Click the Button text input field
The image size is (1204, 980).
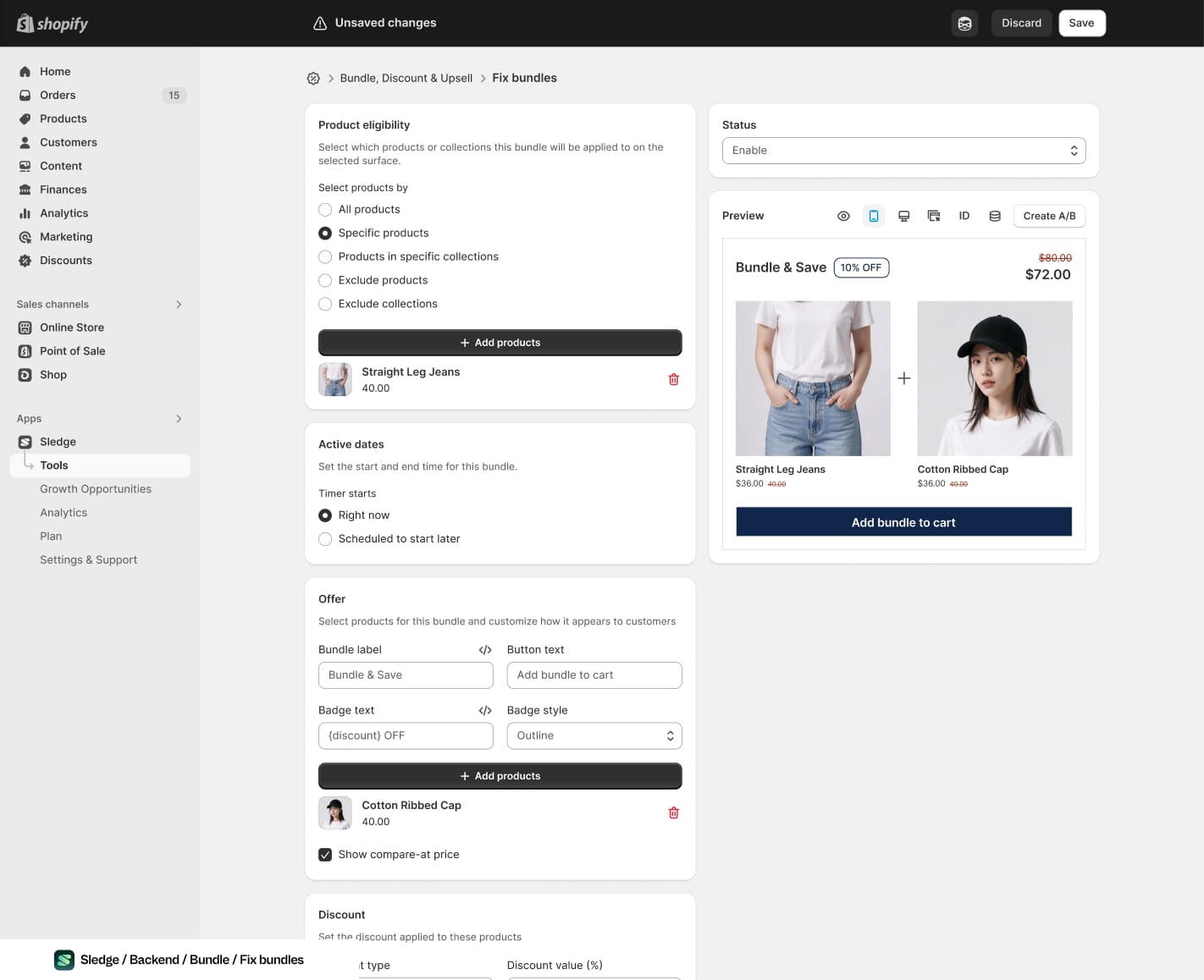(x=594, y=675)
